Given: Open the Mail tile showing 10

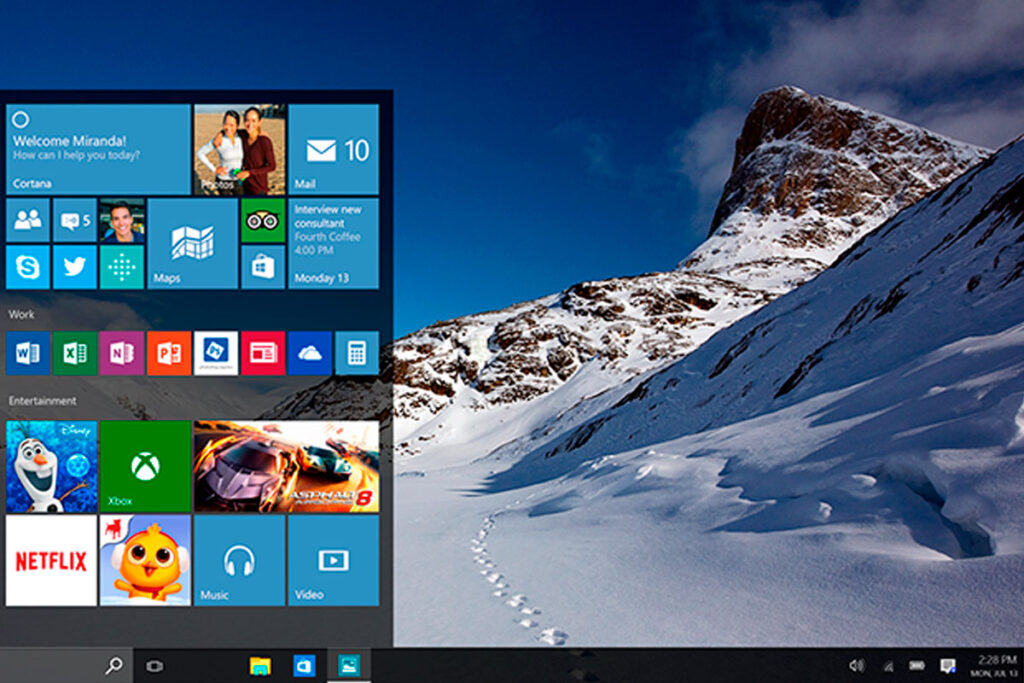Looking at the screenshot, I should point(334,150).
